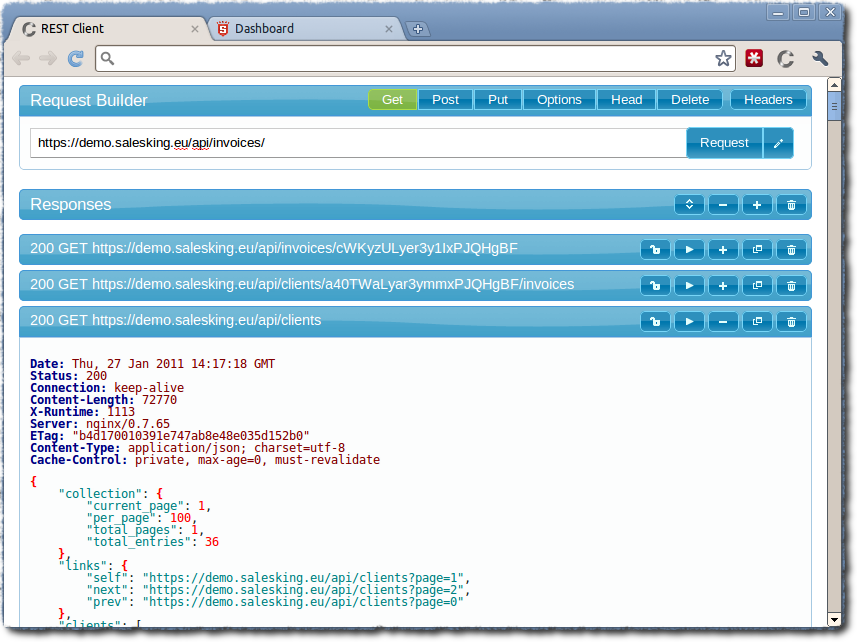Select the Put request method
Screen dimensions: 857x642
(498, 100)
